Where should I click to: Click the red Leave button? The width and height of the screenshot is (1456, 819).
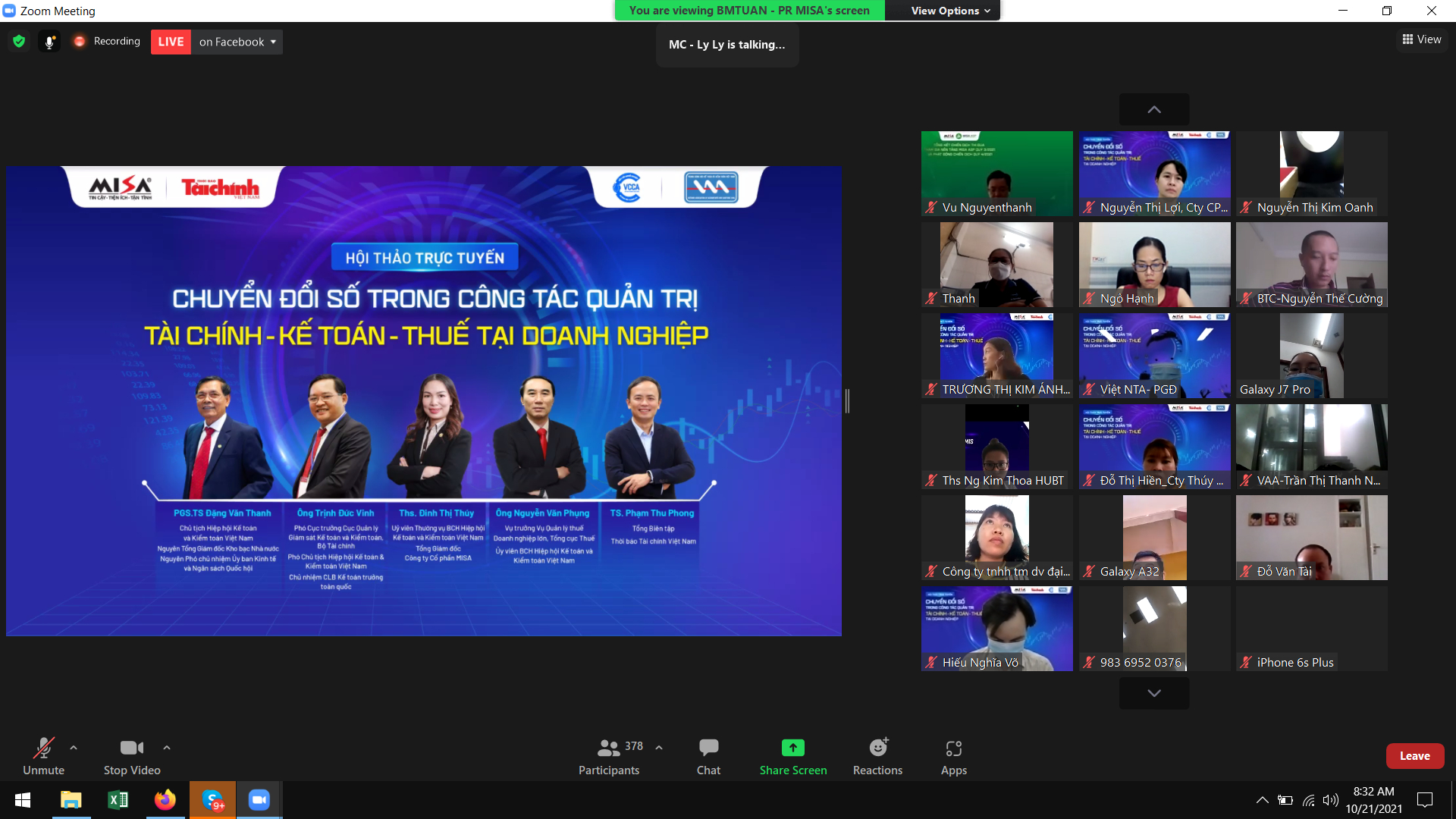[x=1414, y=756]
